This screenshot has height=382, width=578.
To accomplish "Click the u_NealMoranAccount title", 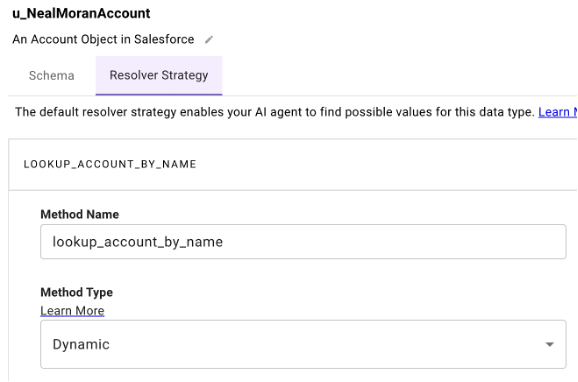I will 81,13.
